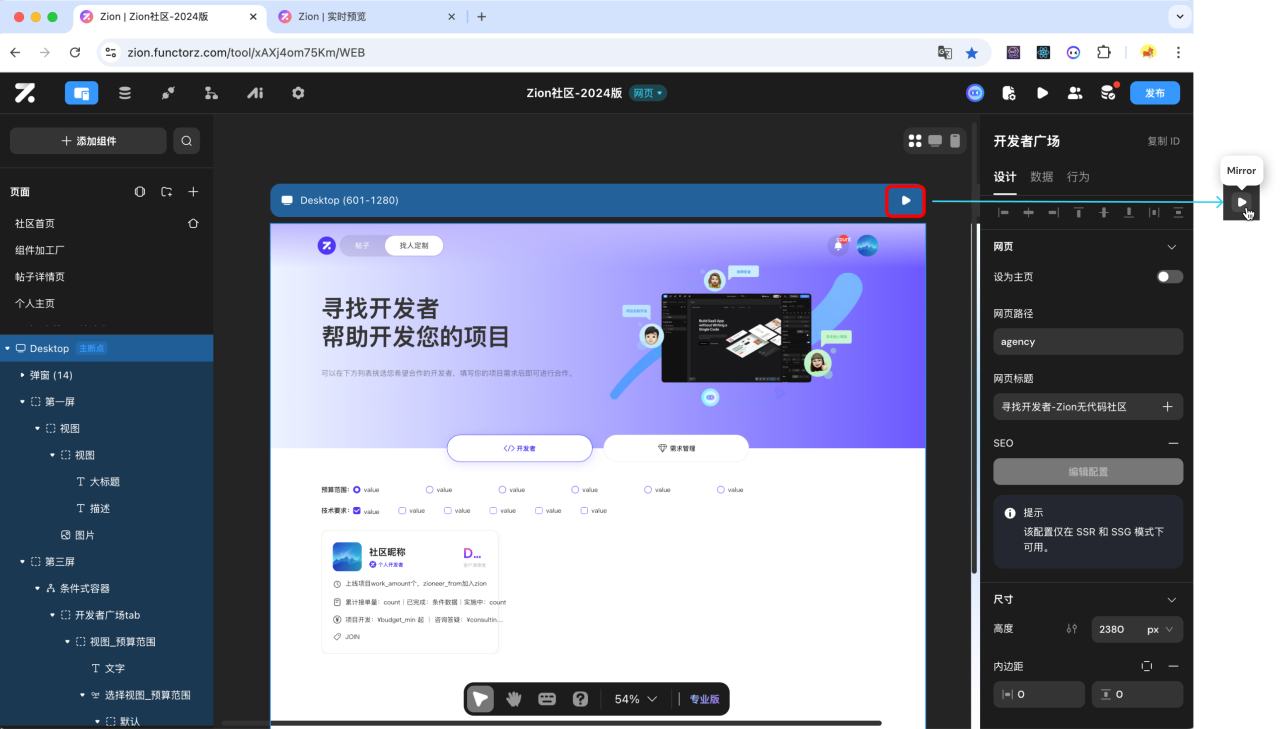Open project settings gear in top toolbar
1280x729 pixels.
tap(297, 92)
